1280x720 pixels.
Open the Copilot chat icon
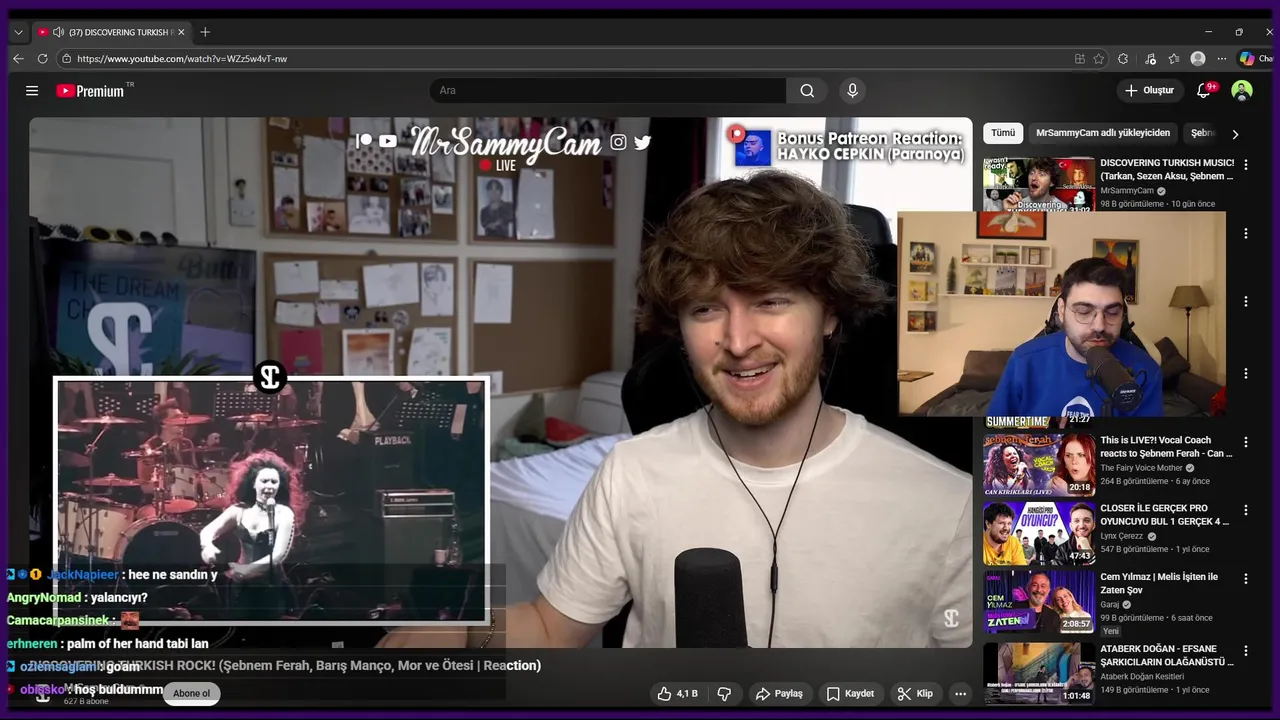[1247, 59]
